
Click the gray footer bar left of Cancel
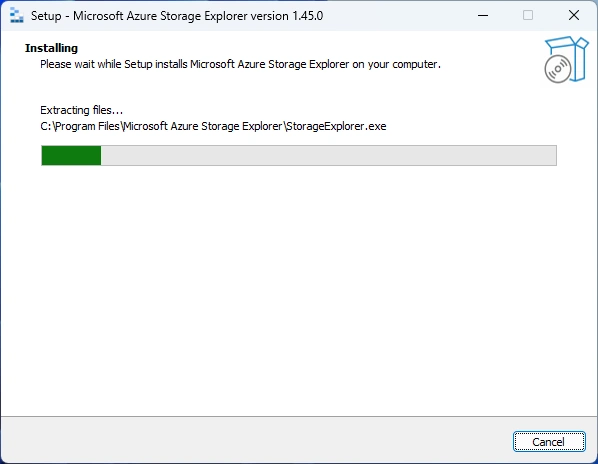pyautogui.click(x=256, y=440)
